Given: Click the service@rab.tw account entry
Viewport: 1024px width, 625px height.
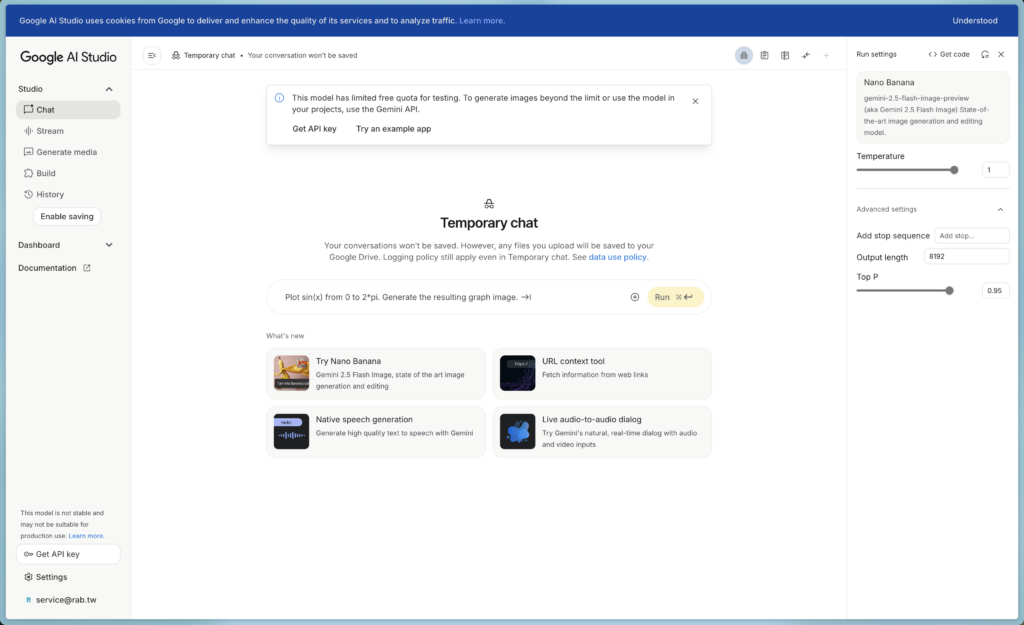Looking at the screenshot, I should [x=61, y=600].
